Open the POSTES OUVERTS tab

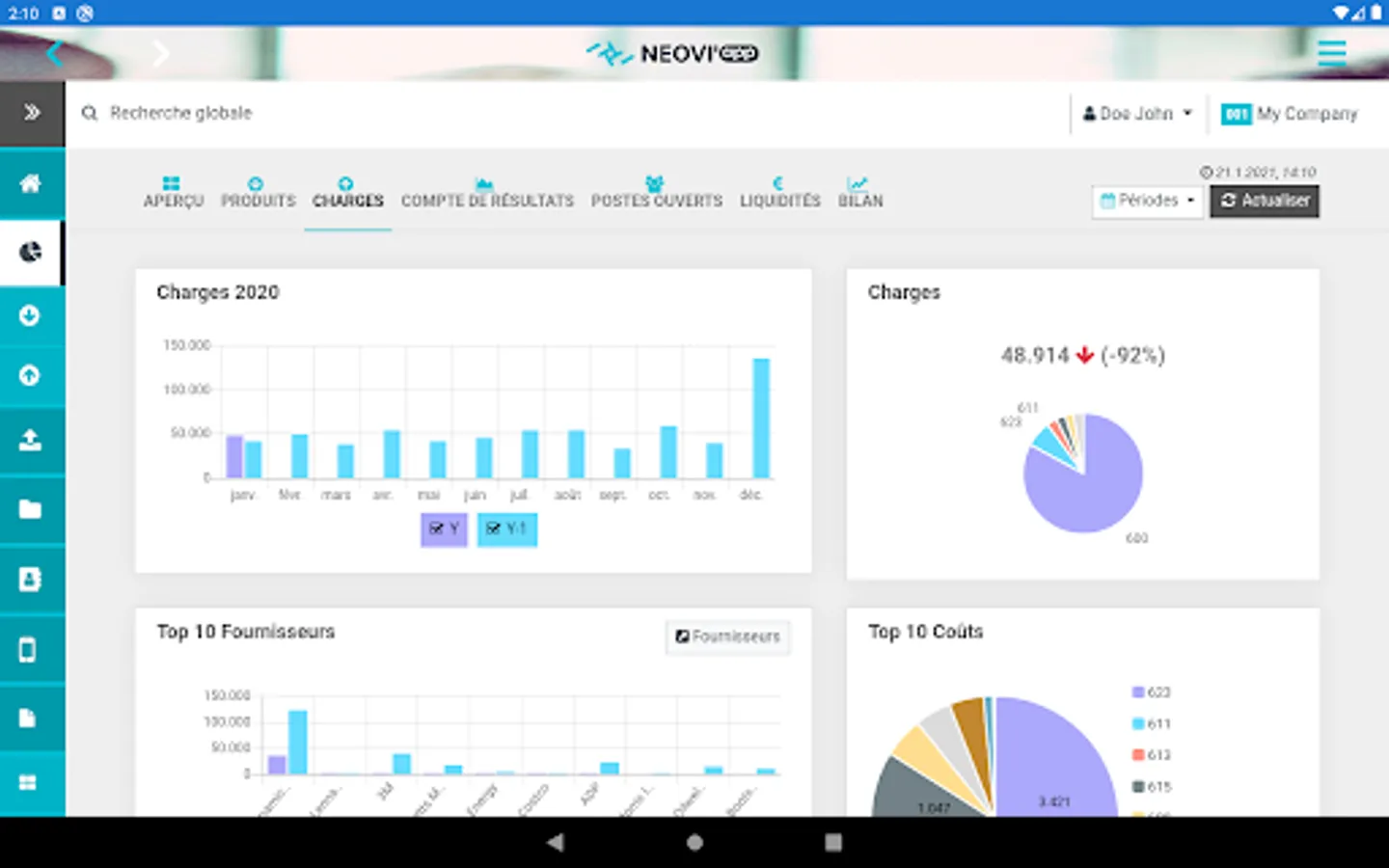tap(656, 193)
